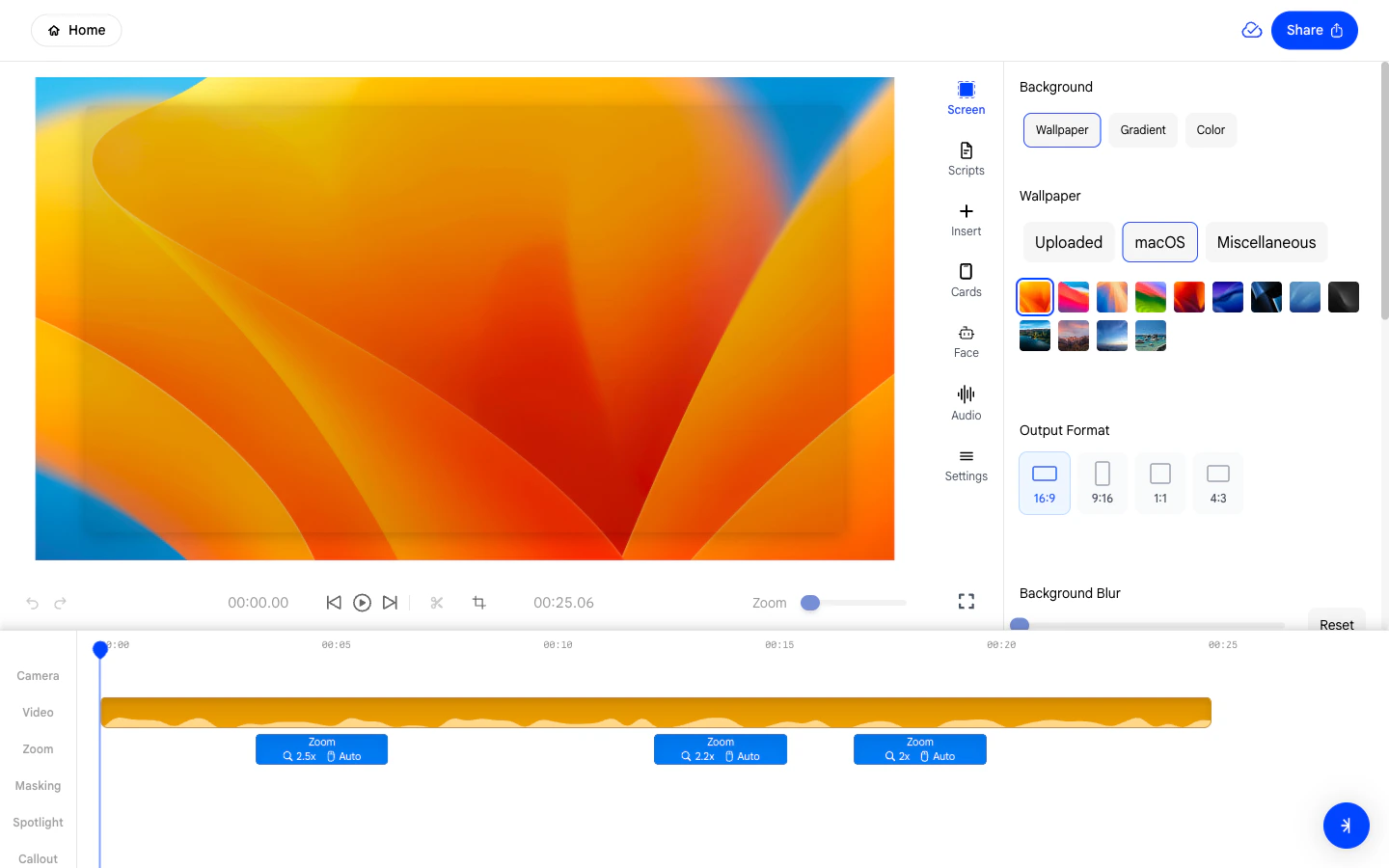Screen dimensions: 1389x868
Task: Click the Share button
Action: tap(1315, 30)
